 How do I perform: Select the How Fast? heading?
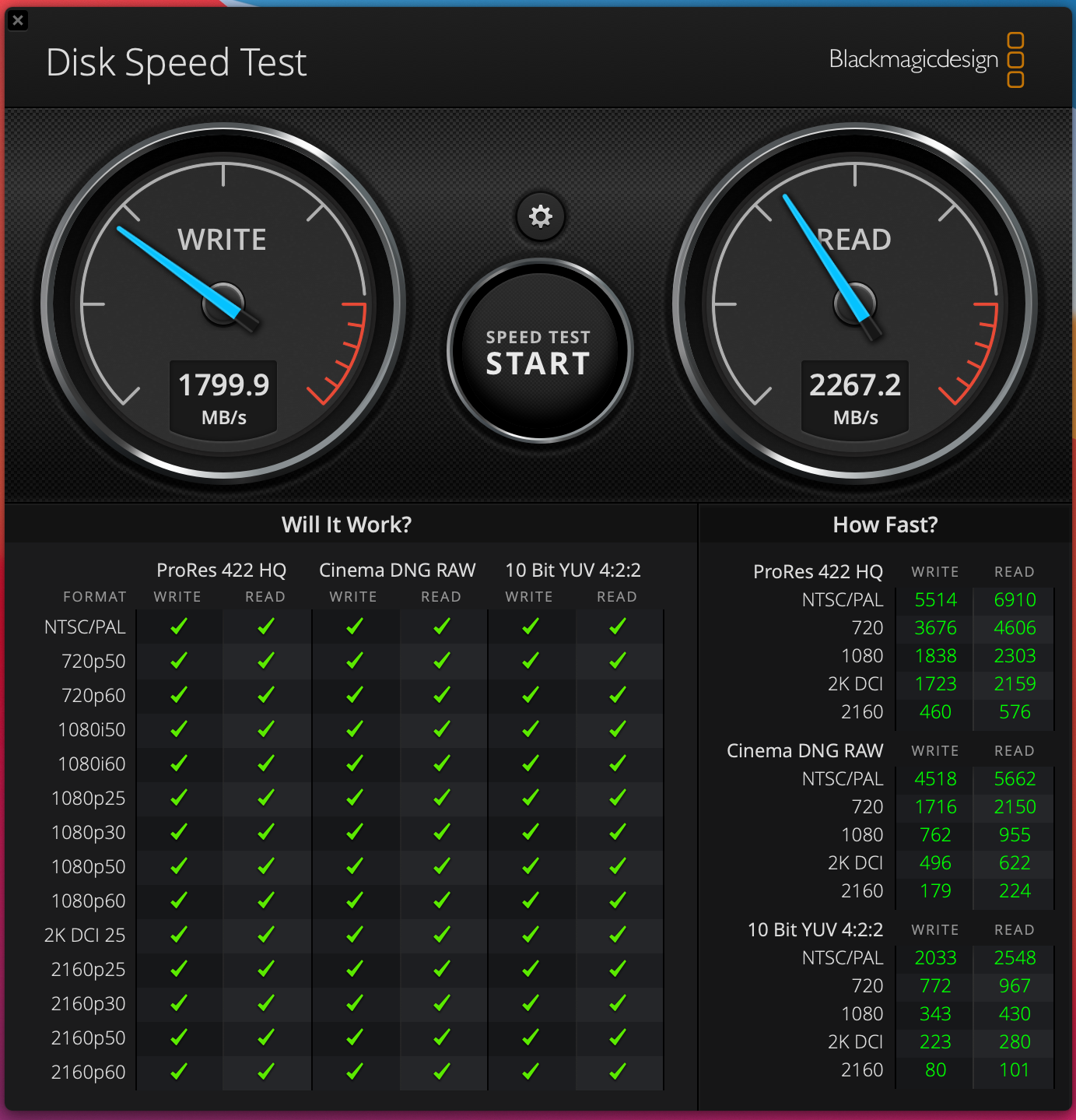[885, 525]
